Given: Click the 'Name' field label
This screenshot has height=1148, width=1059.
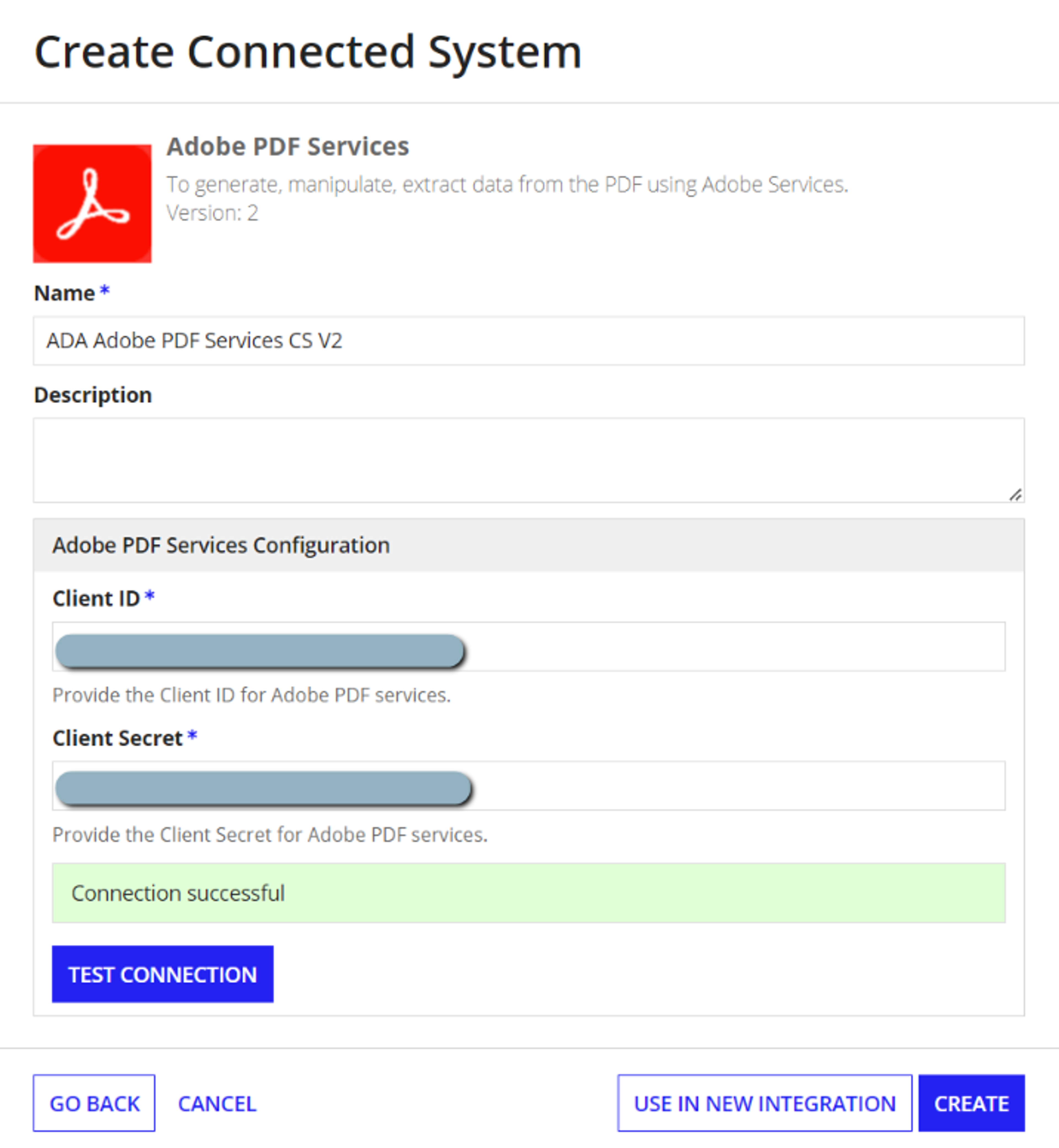Looking at the screenshot, I should click(x=64, y=293).
